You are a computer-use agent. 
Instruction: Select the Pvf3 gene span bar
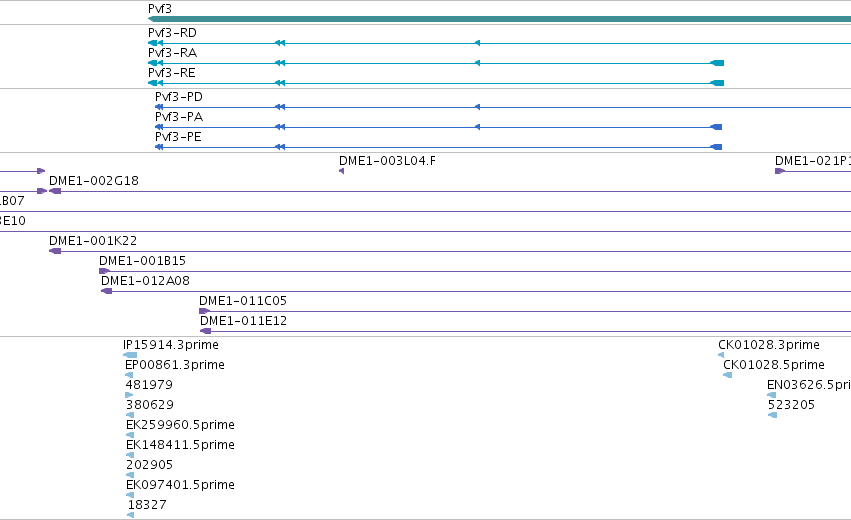(x=499, y=20)
